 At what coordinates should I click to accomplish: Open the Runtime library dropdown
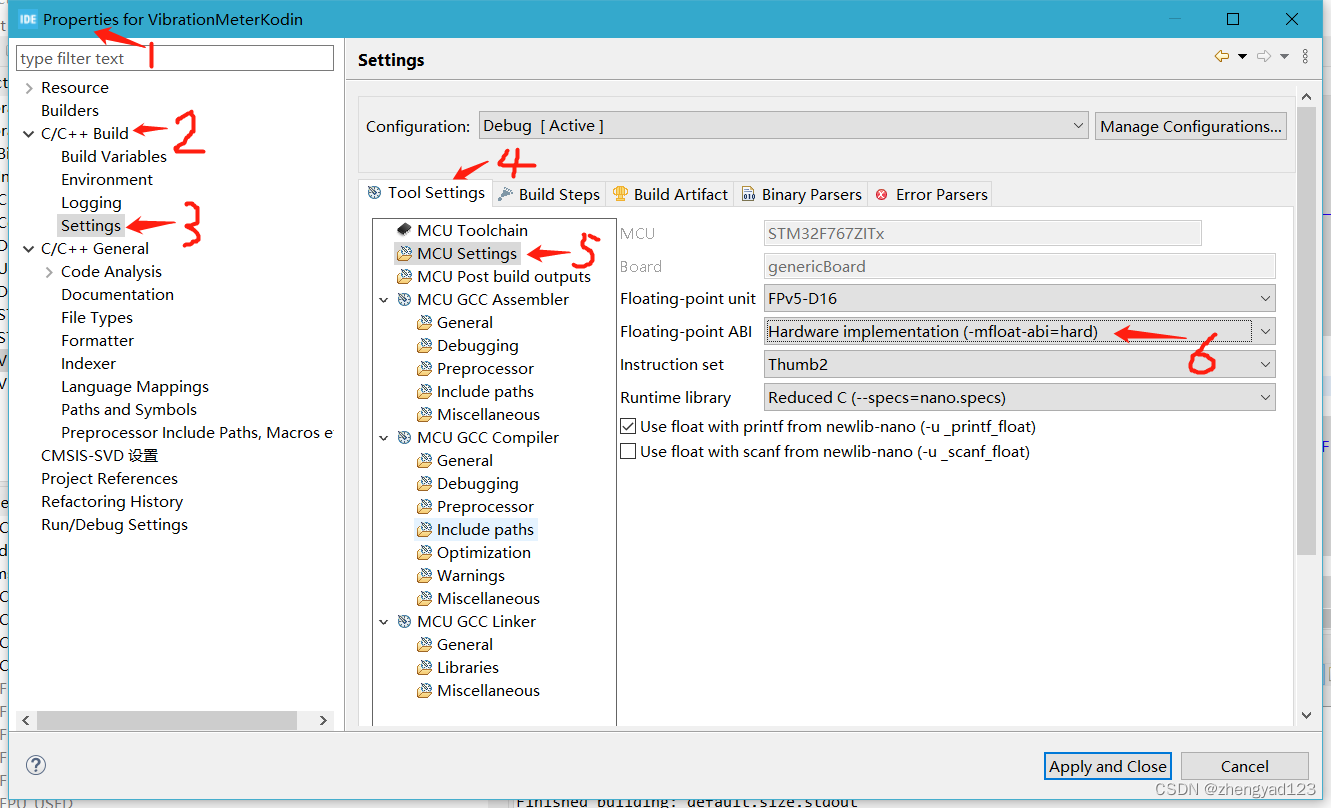[1020, 397]
